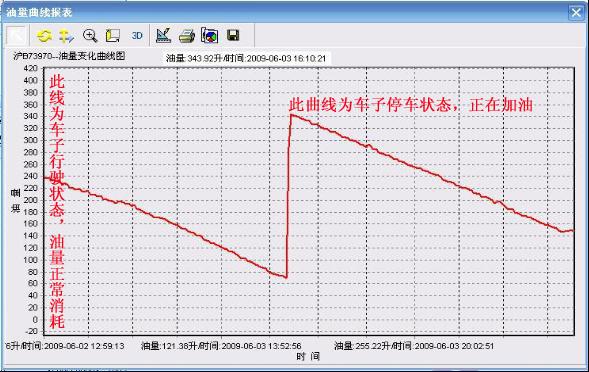This screenshot has width=589, height=372.
Task: Click the curve's lowest point near 70
Action: pyautogui.click(x=286, y=277)
